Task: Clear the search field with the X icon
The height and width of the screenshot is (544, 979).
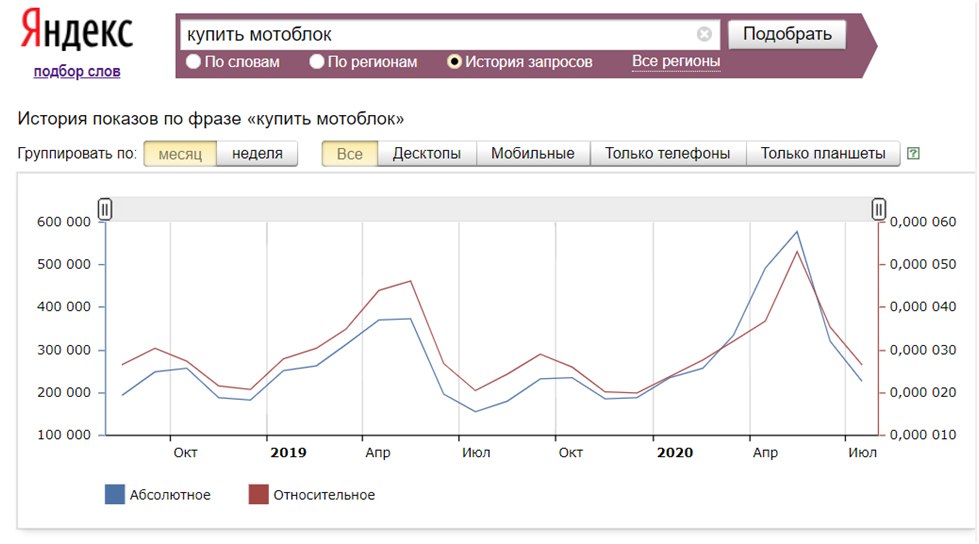Action: pos(704,34)
